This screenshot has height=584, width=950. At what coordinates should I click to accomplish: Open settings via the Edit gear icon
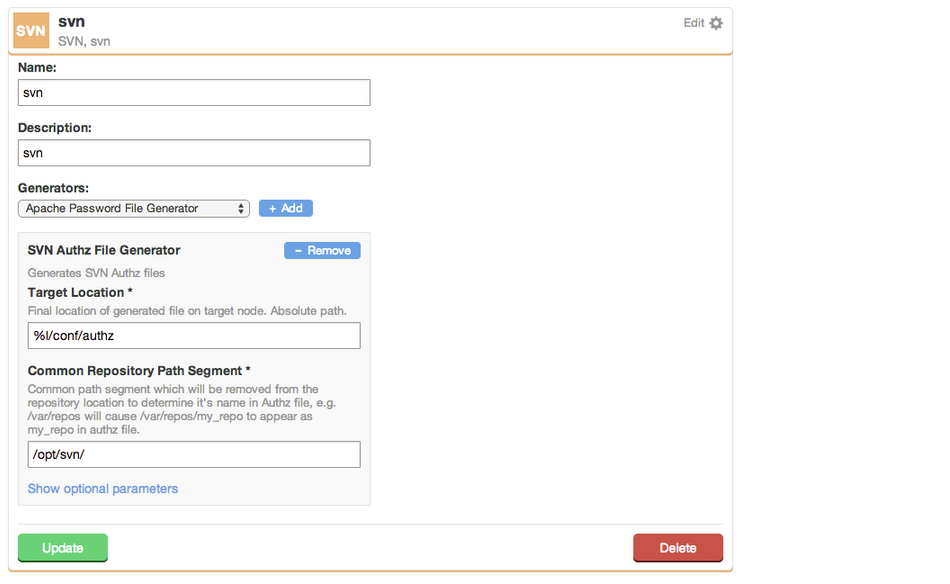click(716, 23)
